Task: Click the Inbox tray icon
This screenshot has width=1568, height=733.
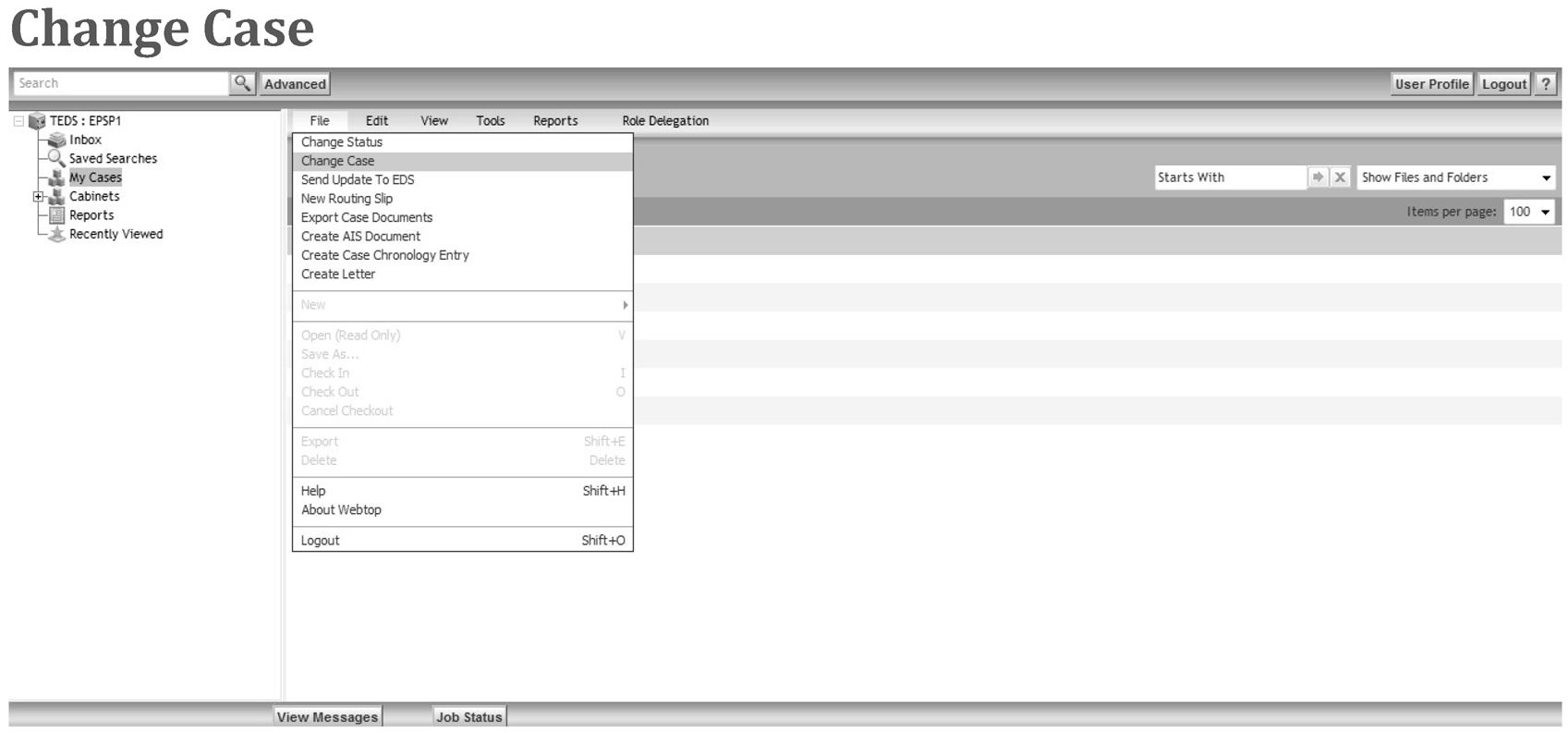Action: 56,140
